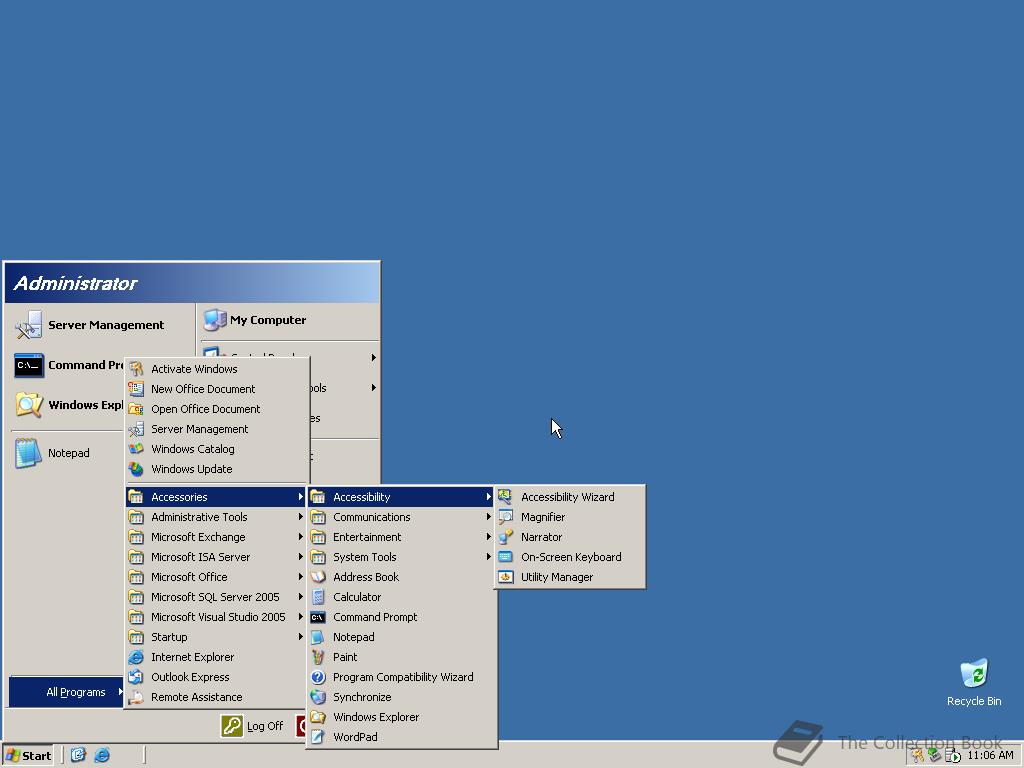This screenshot has width=1024, height=768.
Task: Click the Magnifier magnifying-glass icon
Action: point(505,517)
